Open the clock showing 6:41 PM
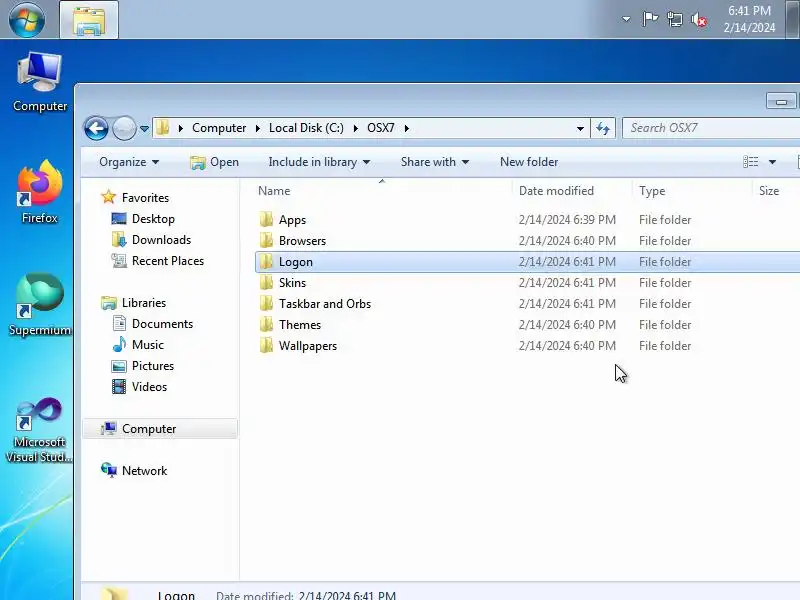 click(x=749, y=19)
